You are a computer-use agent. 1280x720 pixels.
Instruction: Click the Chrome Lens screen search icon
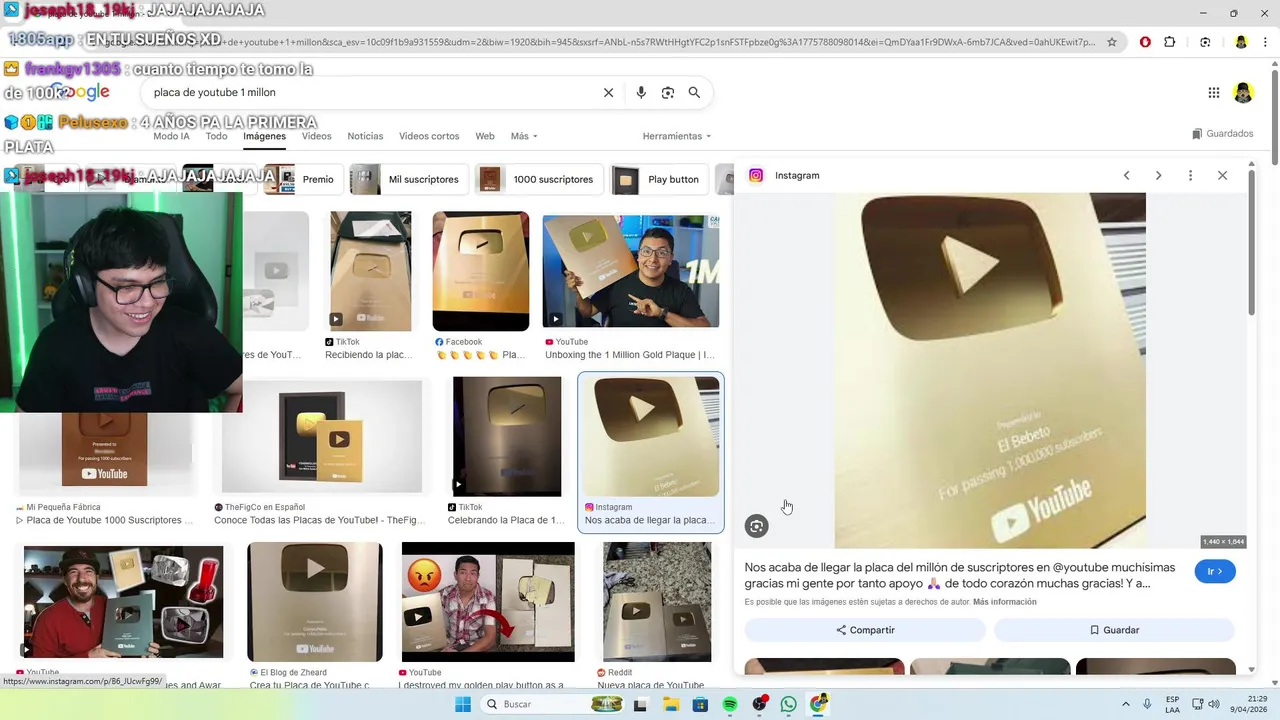(1205, 42)
